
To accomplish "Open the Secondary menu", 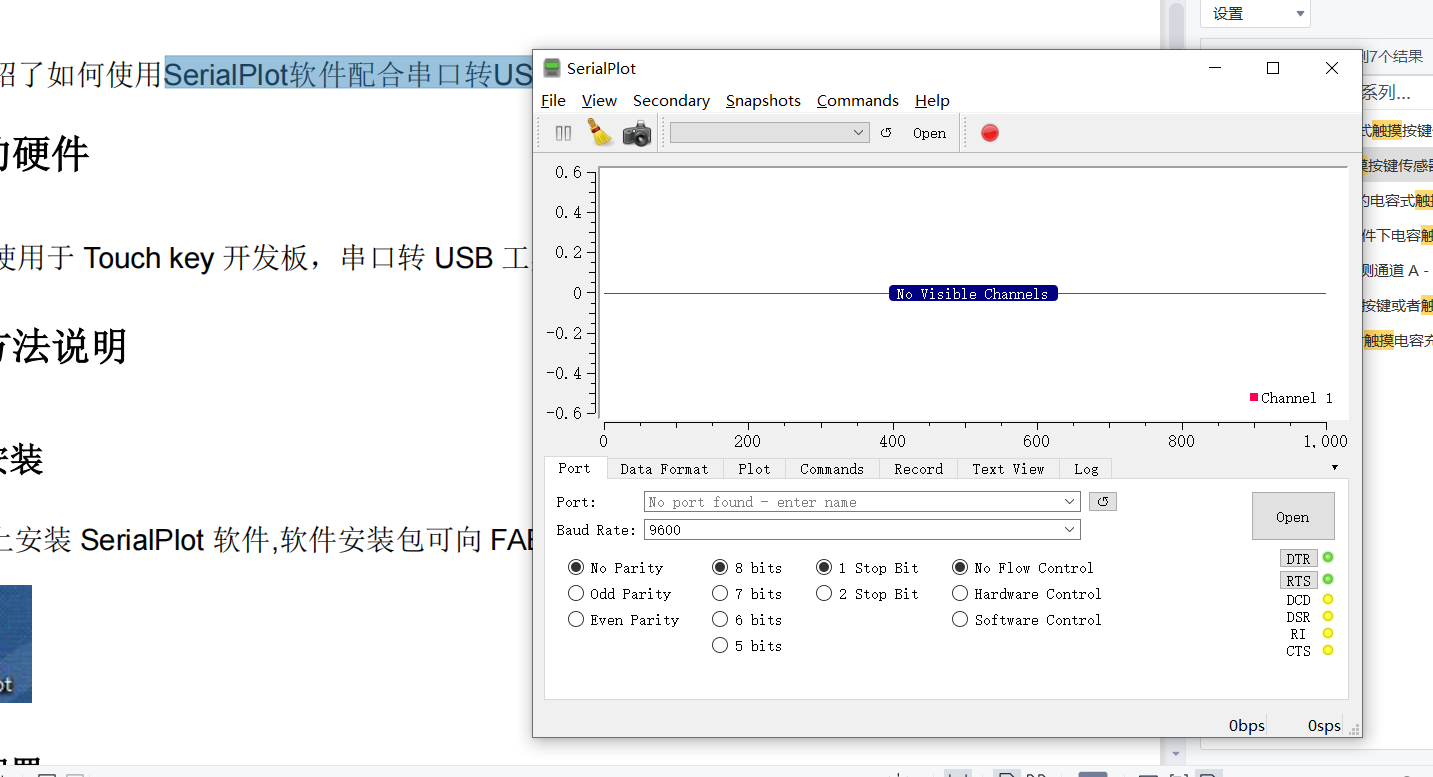I will click(x=671, y=101).
